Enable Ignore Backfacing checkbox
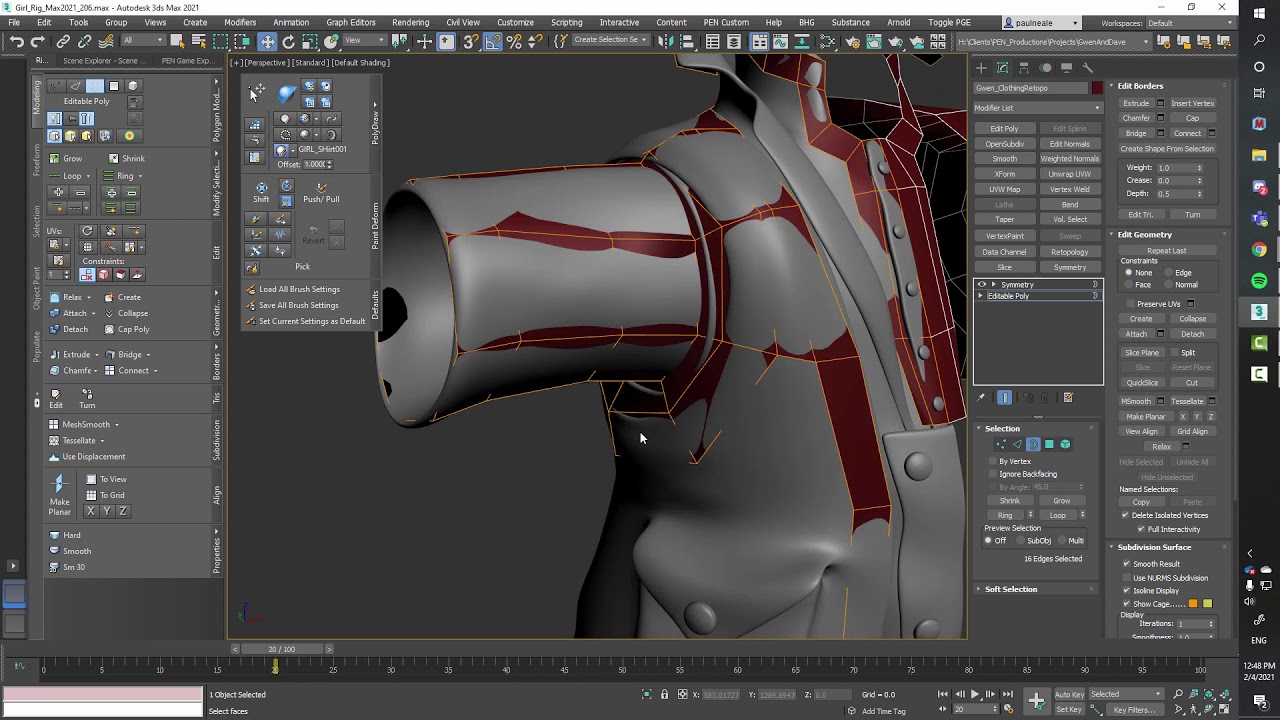 click(x=992, y=474)
